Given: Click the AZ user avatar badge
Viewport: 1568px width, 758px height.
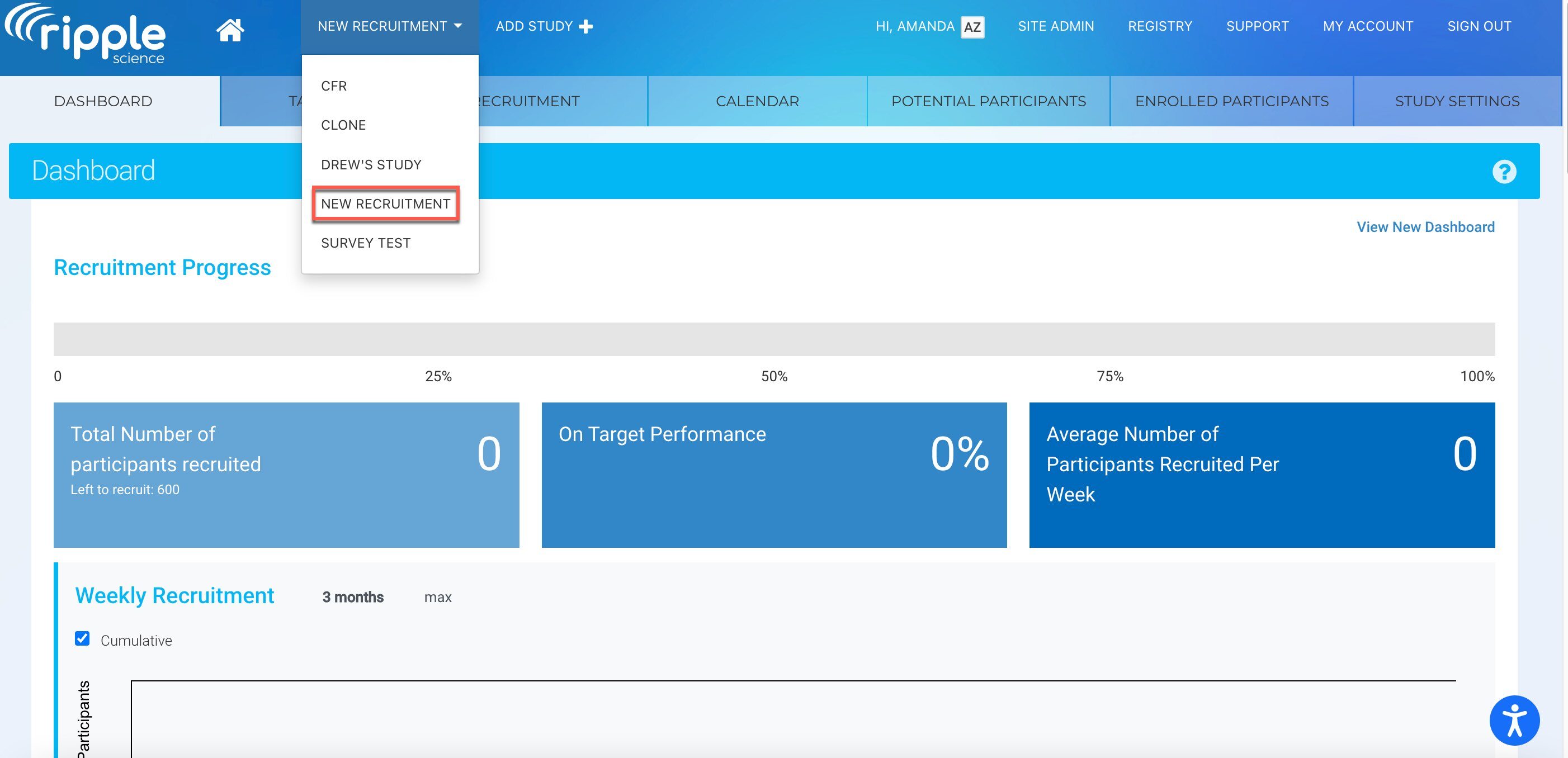Looking at the screenshot, I should coord(972,27).
